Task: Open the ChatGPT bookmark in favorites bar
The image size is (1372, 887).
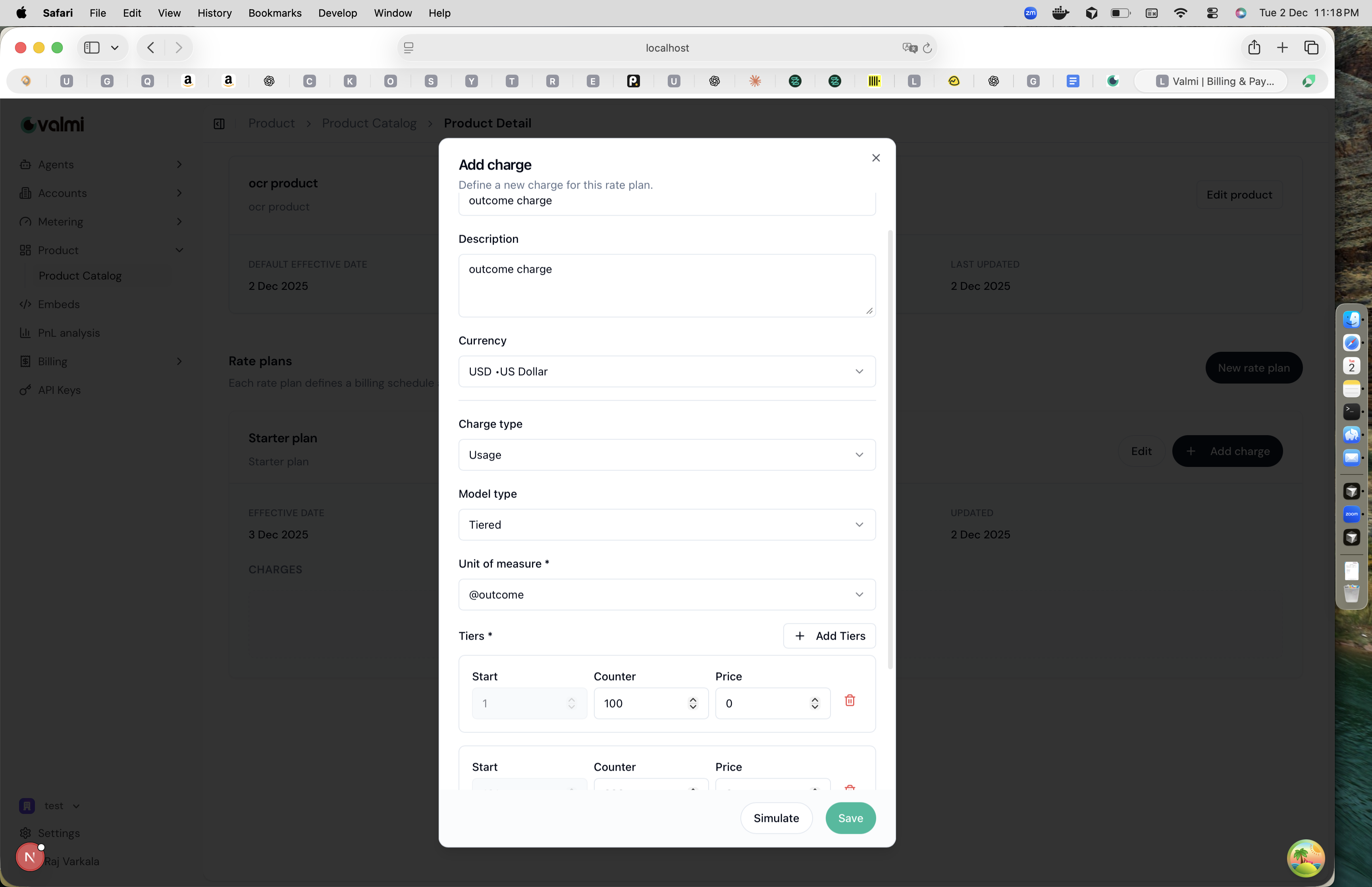Action: (270, 81)
